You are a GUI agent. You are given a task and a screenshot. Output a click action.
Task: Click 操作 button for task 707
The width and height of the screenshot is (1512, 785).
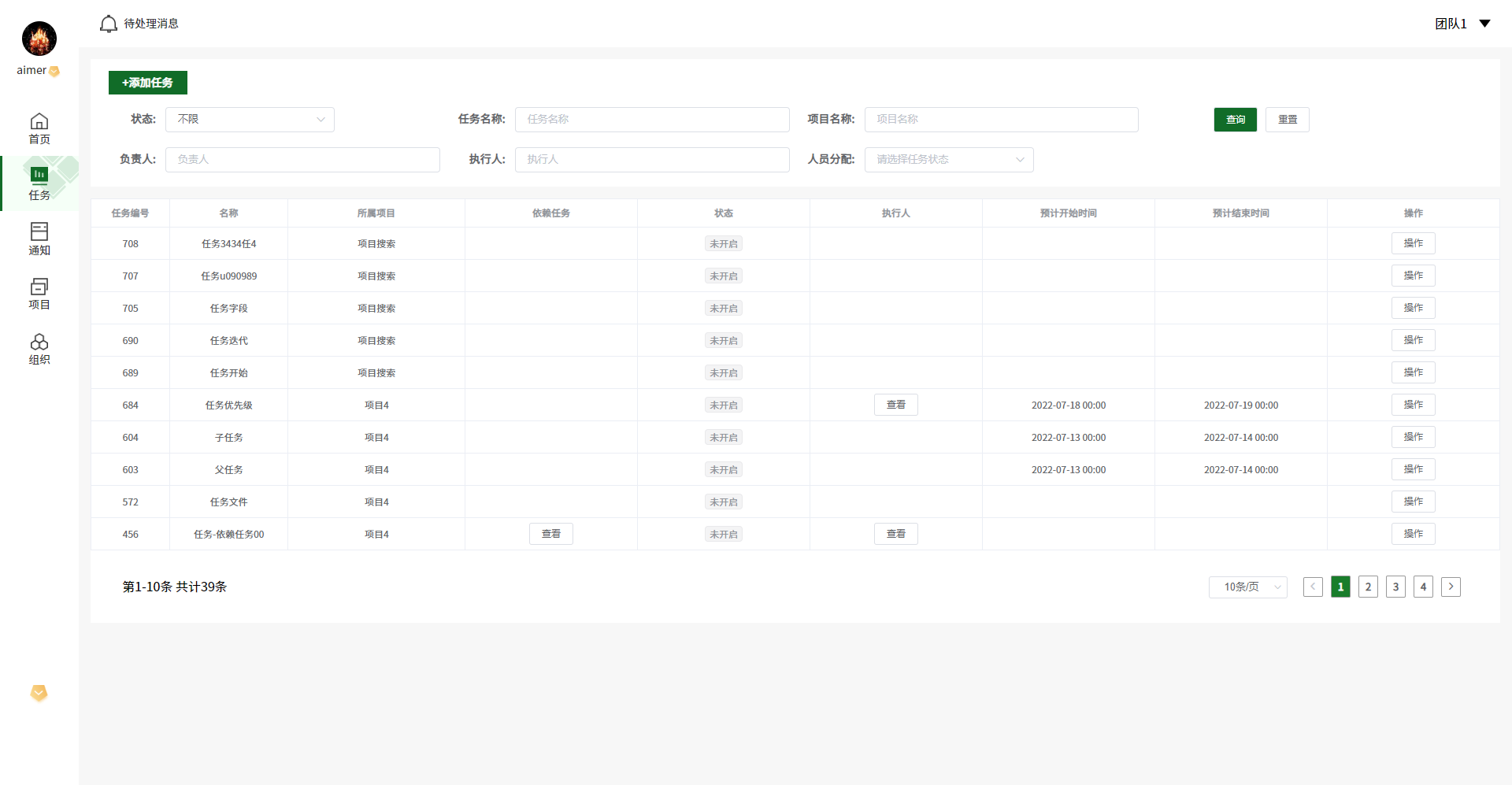point(1414,276)
